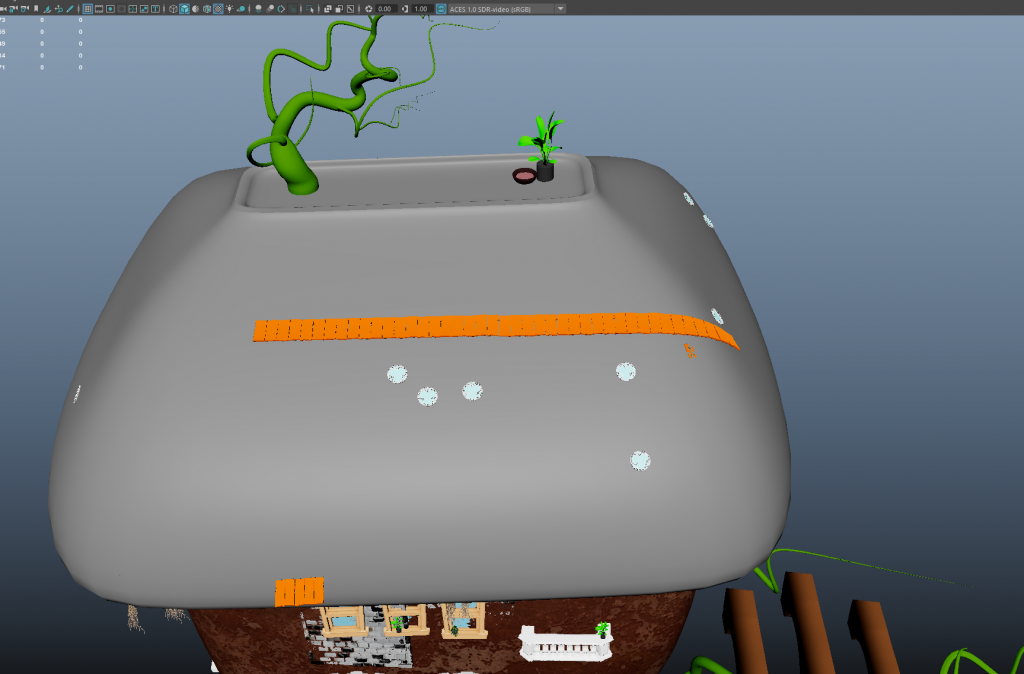Click the Exposure value field showing 0.00

click(385, 8)
